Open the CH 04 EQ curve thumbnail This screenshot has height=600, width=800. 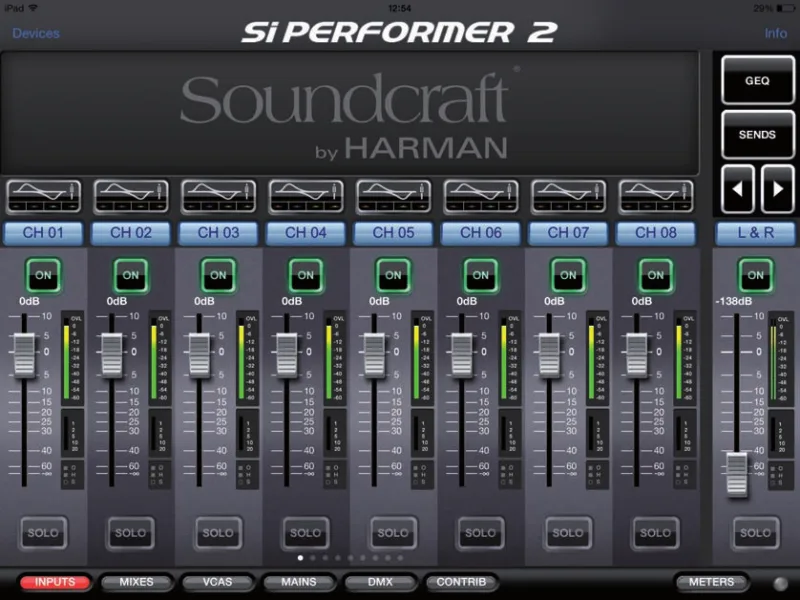pos(306,196)
